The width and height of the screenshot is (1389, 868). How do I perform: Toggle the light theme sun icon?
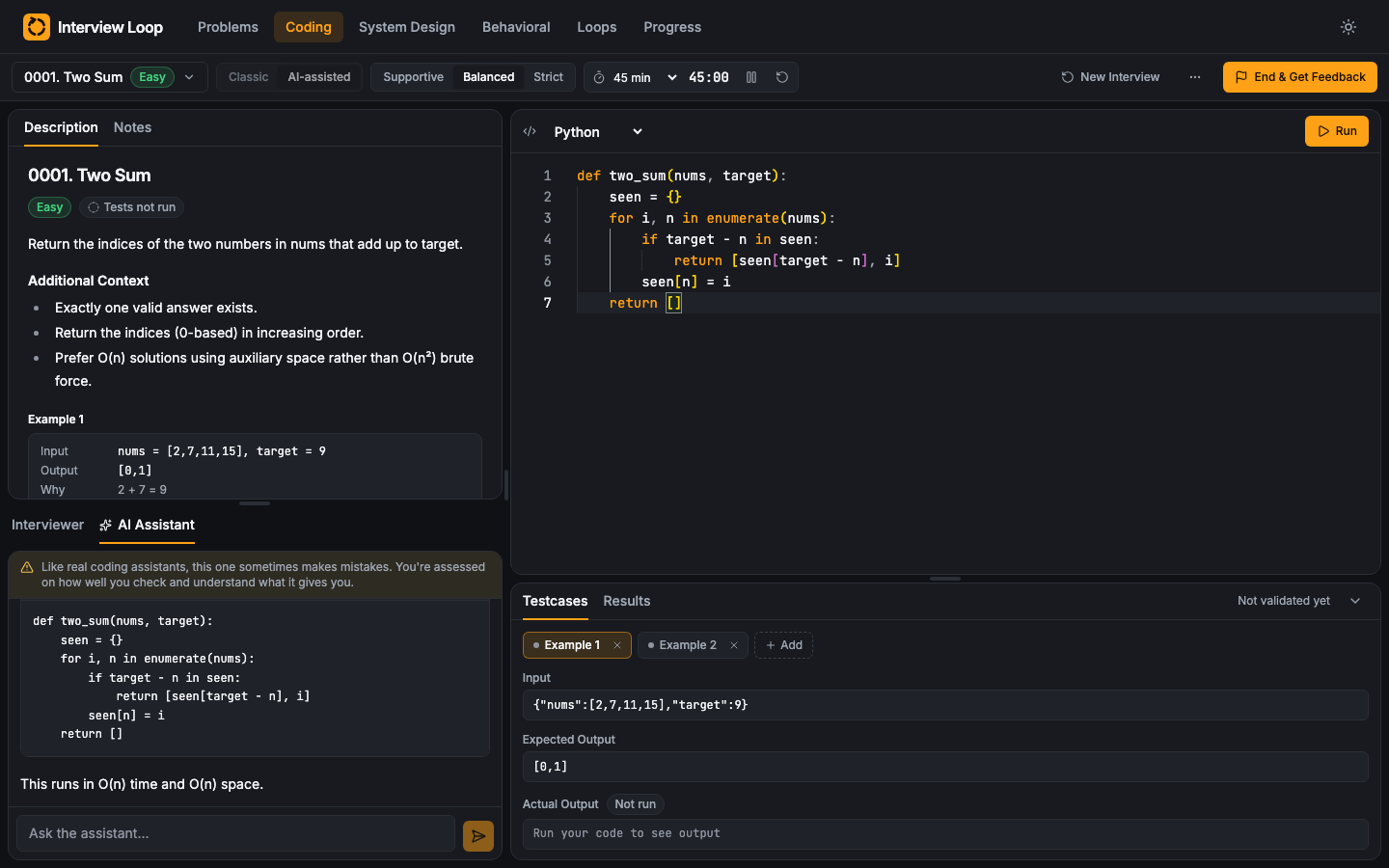(1348, 27)
